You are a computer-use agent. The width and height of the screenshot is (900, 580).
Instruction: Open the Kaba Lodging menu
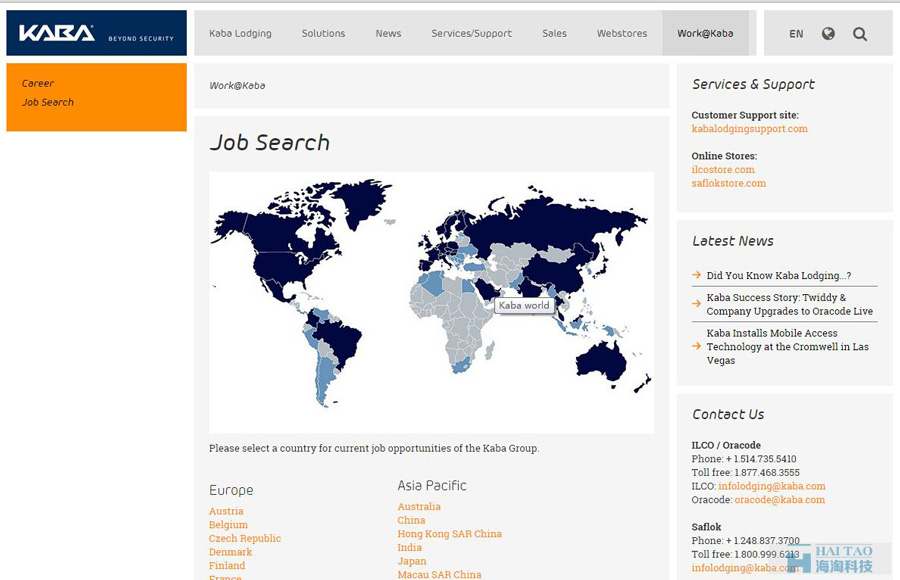click(240, 33)
